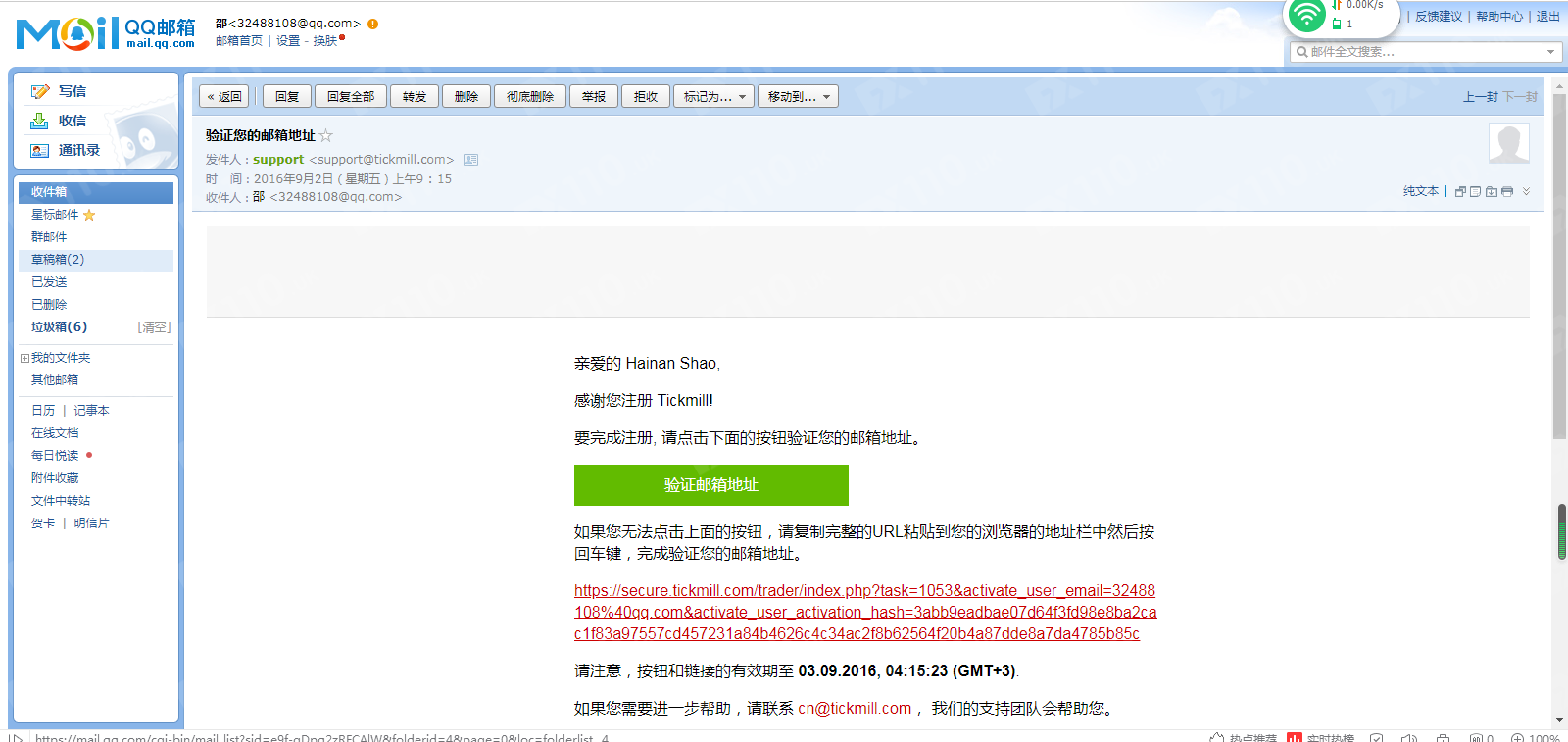
Task: Open 设置 settings link
Action: point(288,41)
